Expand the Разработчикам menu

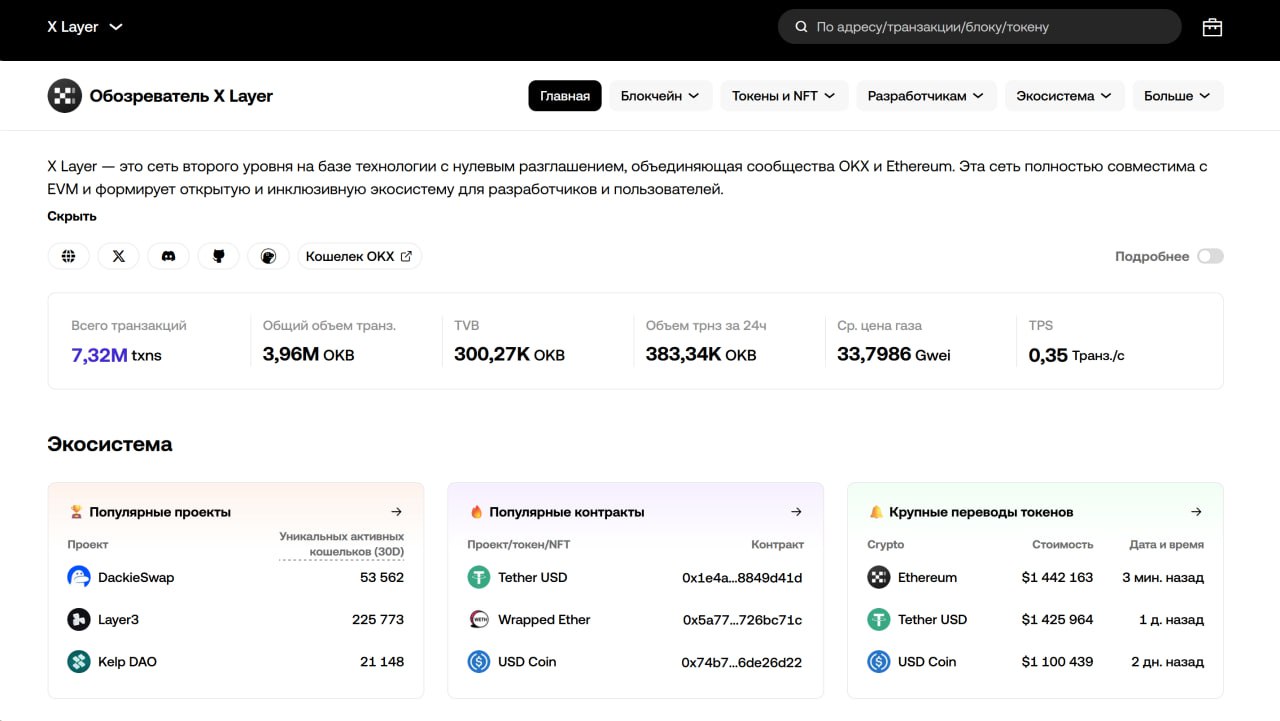(x=926, y=96)
